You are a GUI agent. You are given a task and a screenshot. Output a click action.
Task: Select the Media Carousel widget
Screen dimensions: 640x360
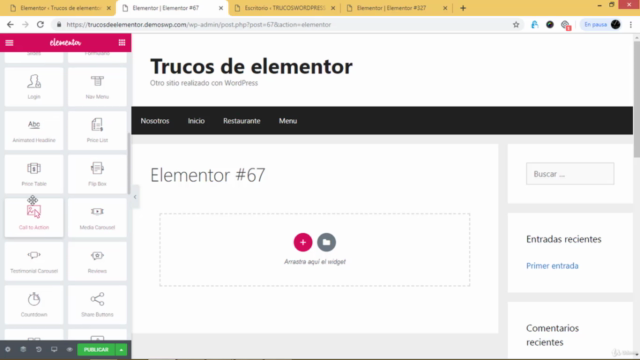point(97,218)
